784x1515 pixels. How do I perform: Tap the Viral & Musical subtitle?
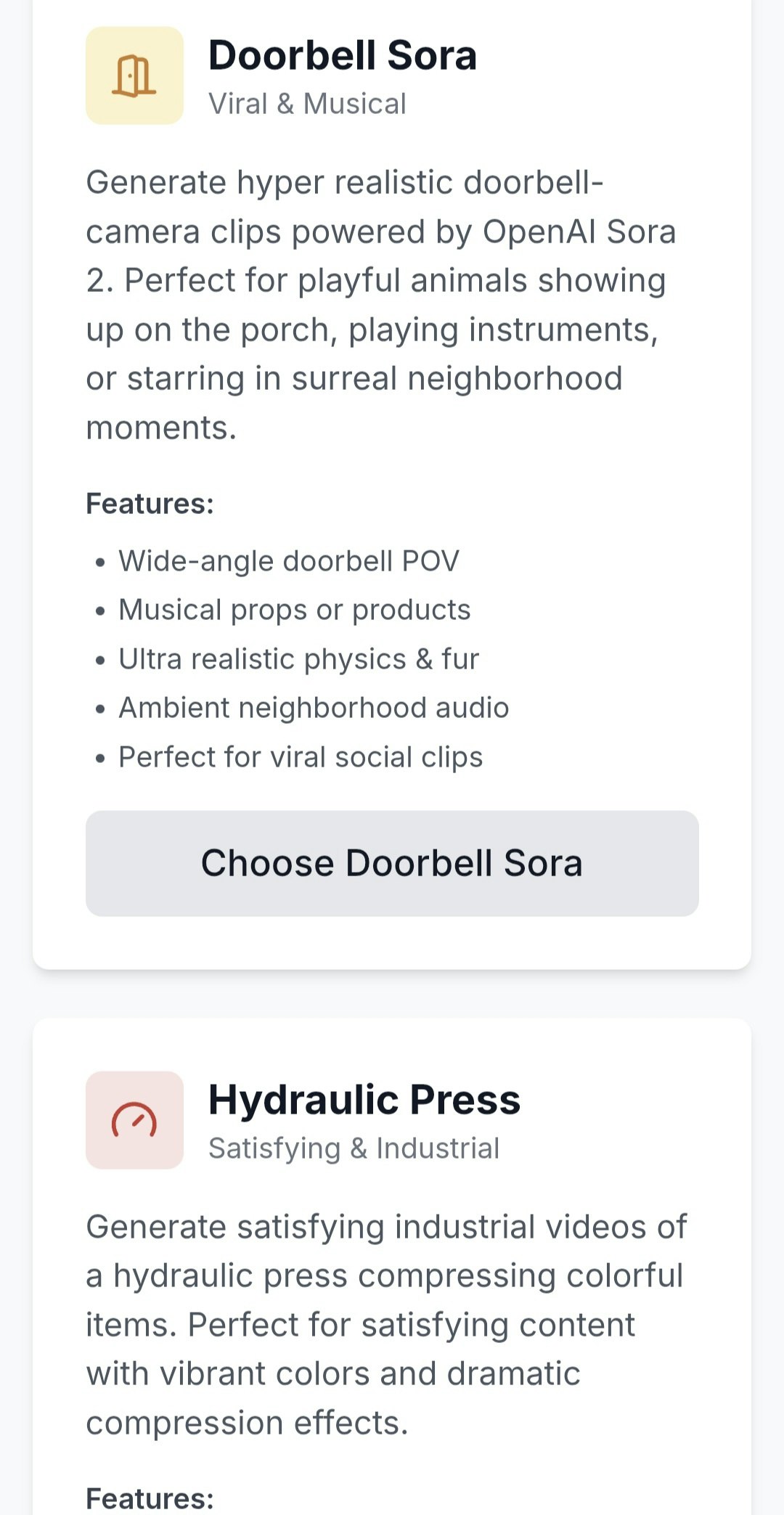coord(308,104)
